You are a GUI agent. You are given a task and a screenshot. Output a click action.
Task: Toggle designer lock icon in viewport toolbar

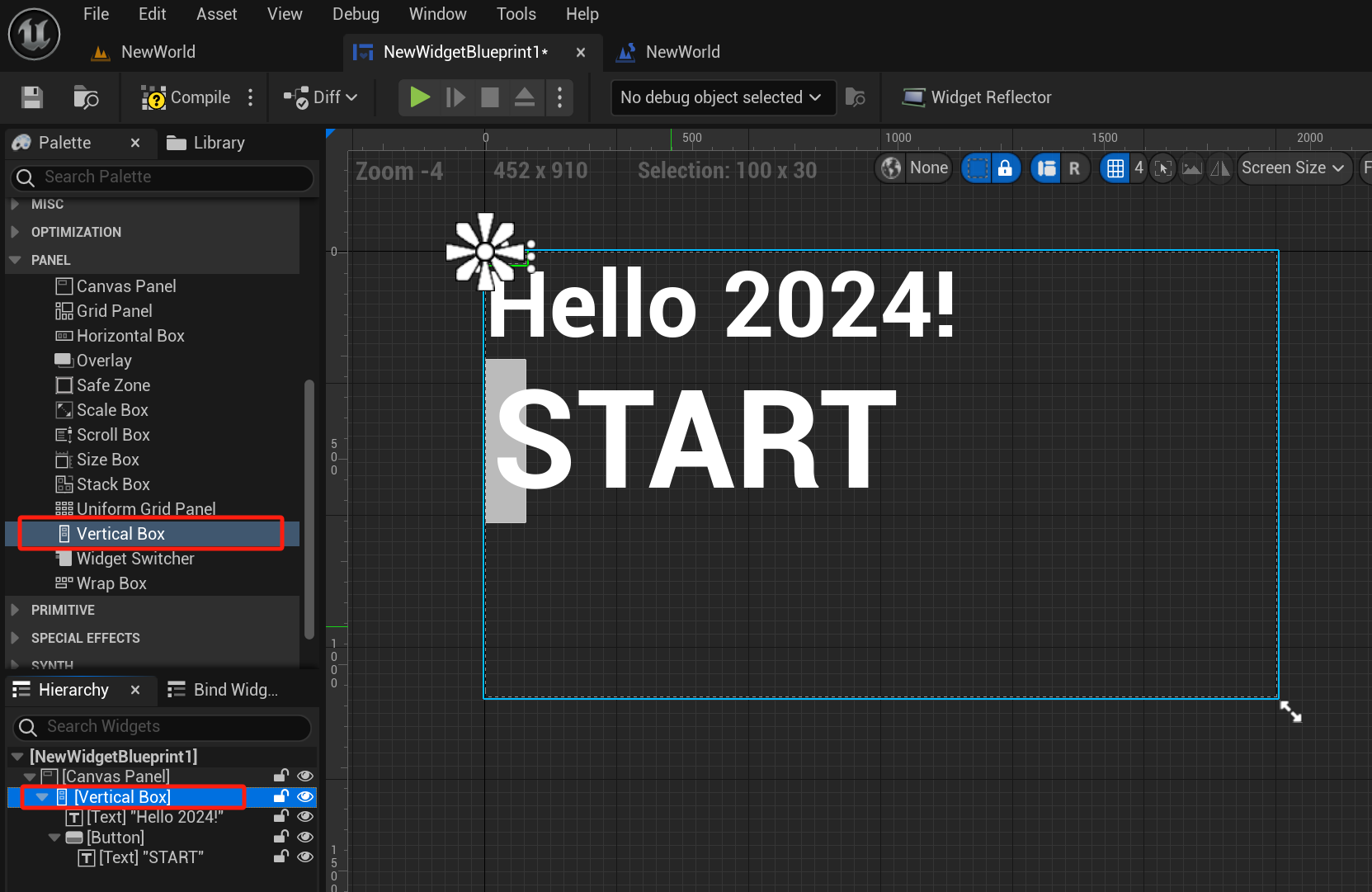1005,168
